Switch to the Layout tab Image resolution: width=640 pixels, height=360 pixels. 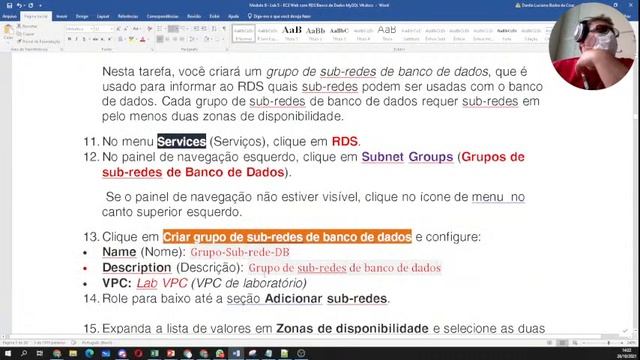(103, 16)
